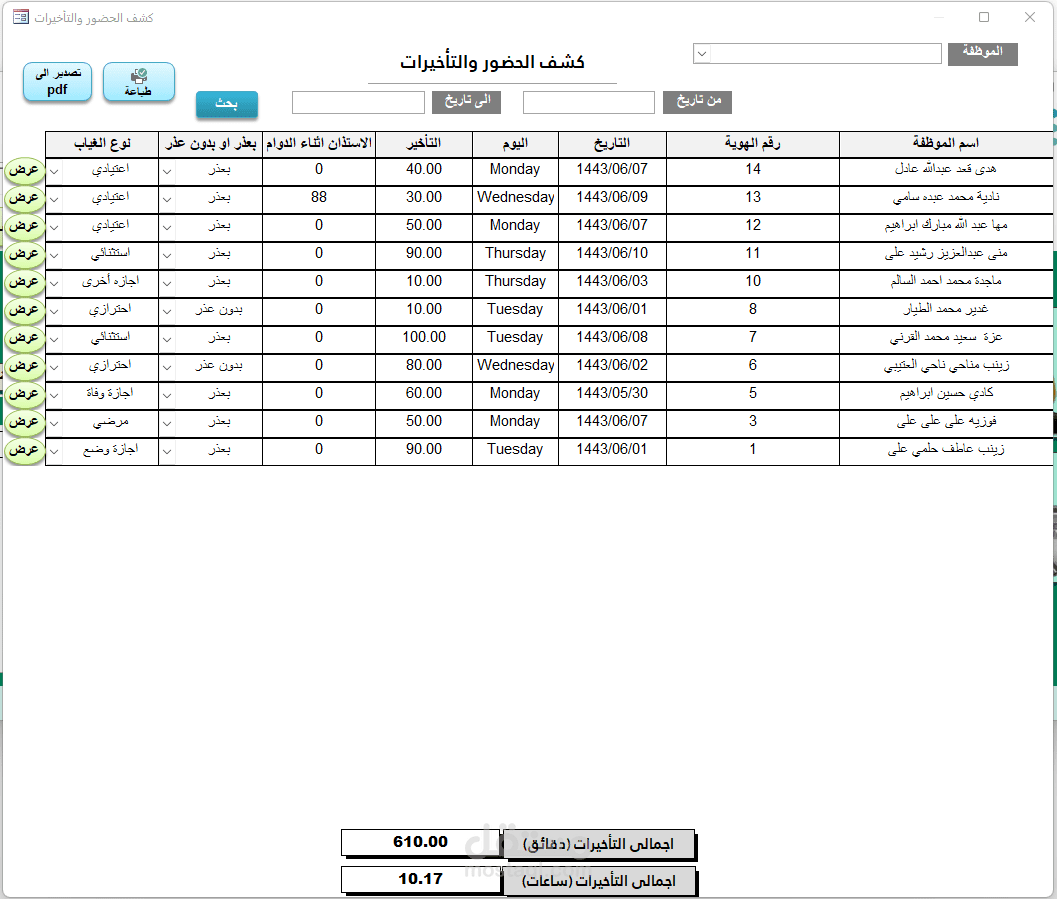Click the الموظفة label
The width and height of the screenshot is (1057, 899).
click(x=982, y=53)
